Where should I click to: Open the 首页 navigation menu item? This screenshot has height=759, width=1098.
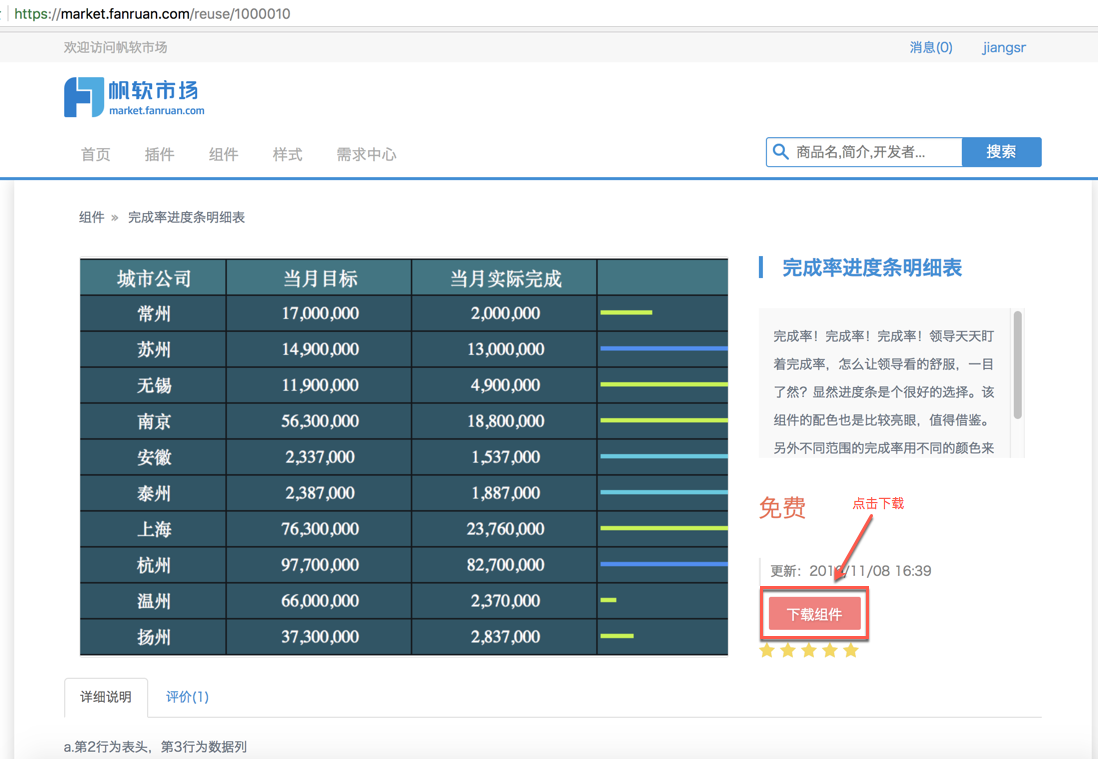(x=96, y=154)
